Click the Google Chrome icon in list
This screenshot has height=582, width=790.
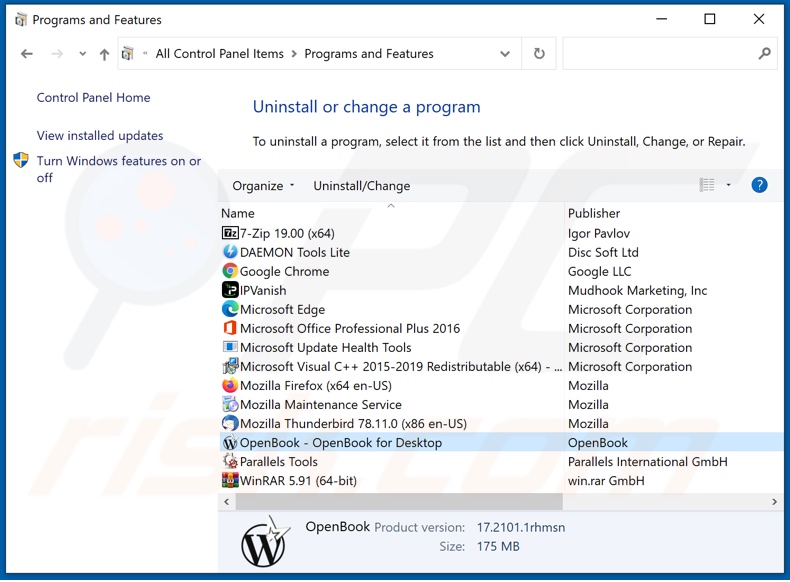[230, 271]
